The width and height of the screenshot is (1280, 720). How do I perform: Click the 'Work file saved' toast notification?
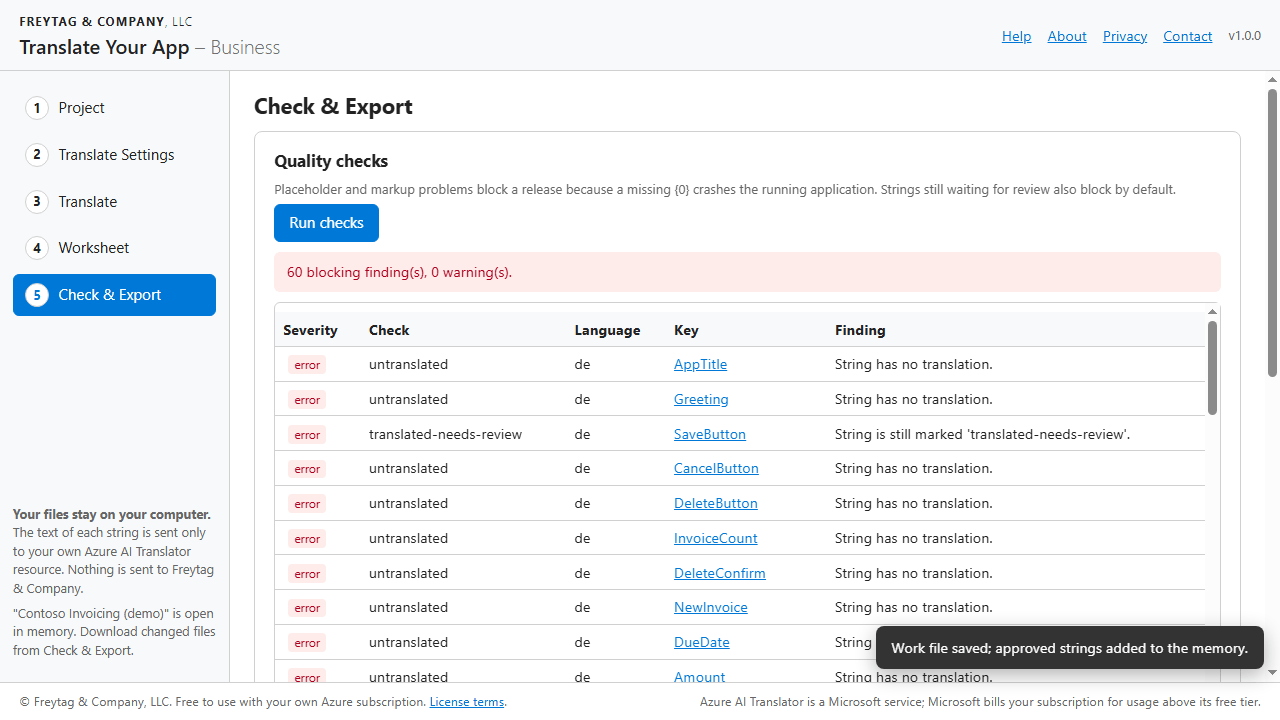(1070, 648)
